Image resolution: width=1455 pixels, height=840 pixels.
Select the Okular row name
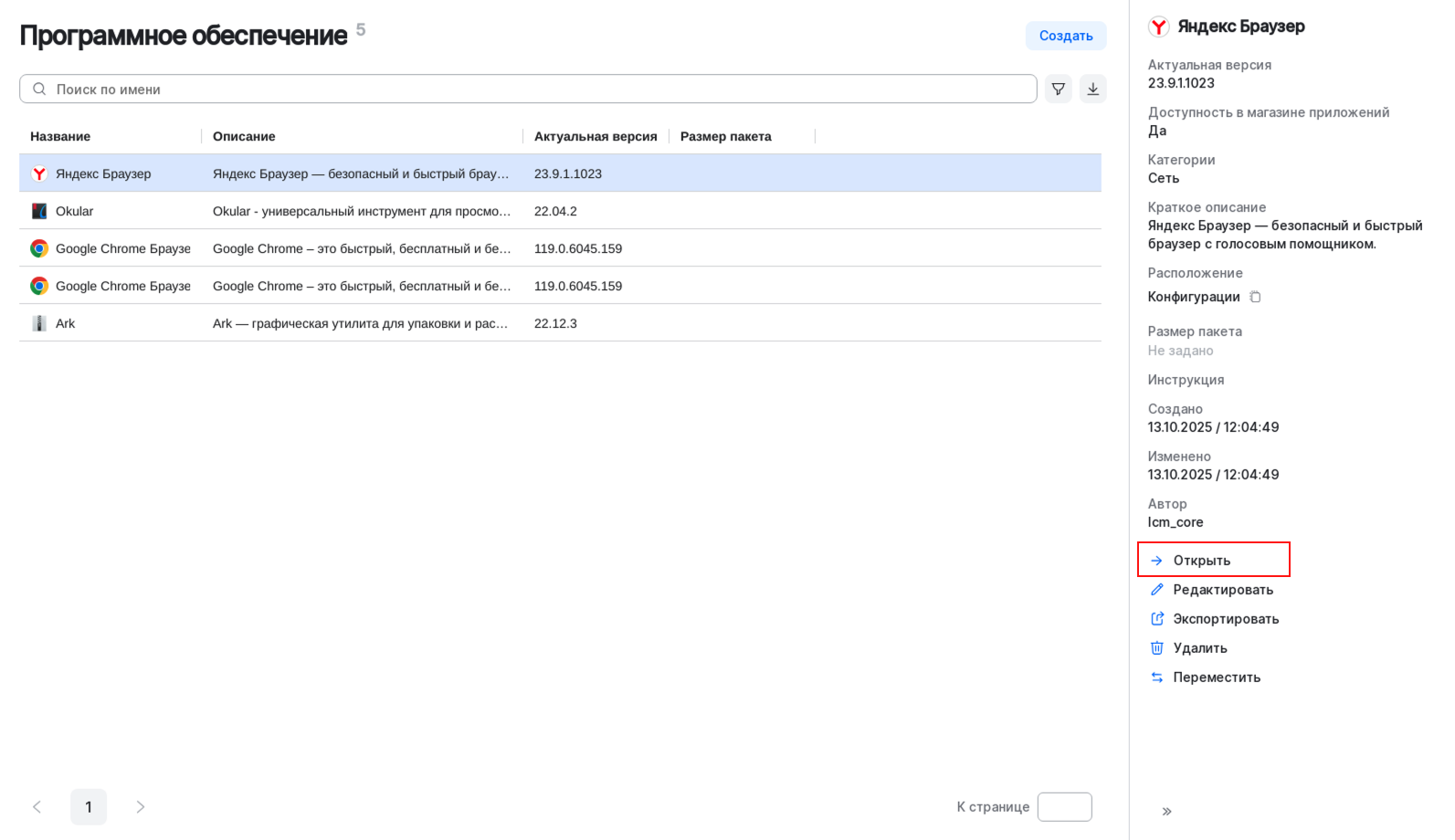pos(74,211)
